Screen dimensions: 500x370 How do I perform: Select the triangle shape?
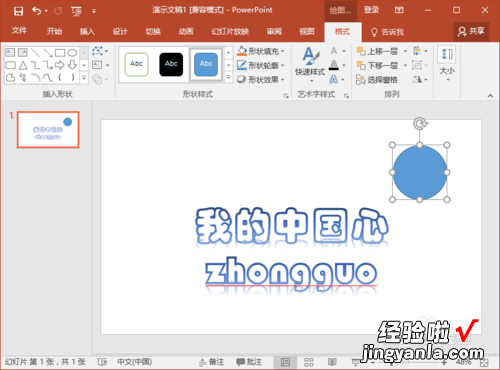(x=23, y=65)
